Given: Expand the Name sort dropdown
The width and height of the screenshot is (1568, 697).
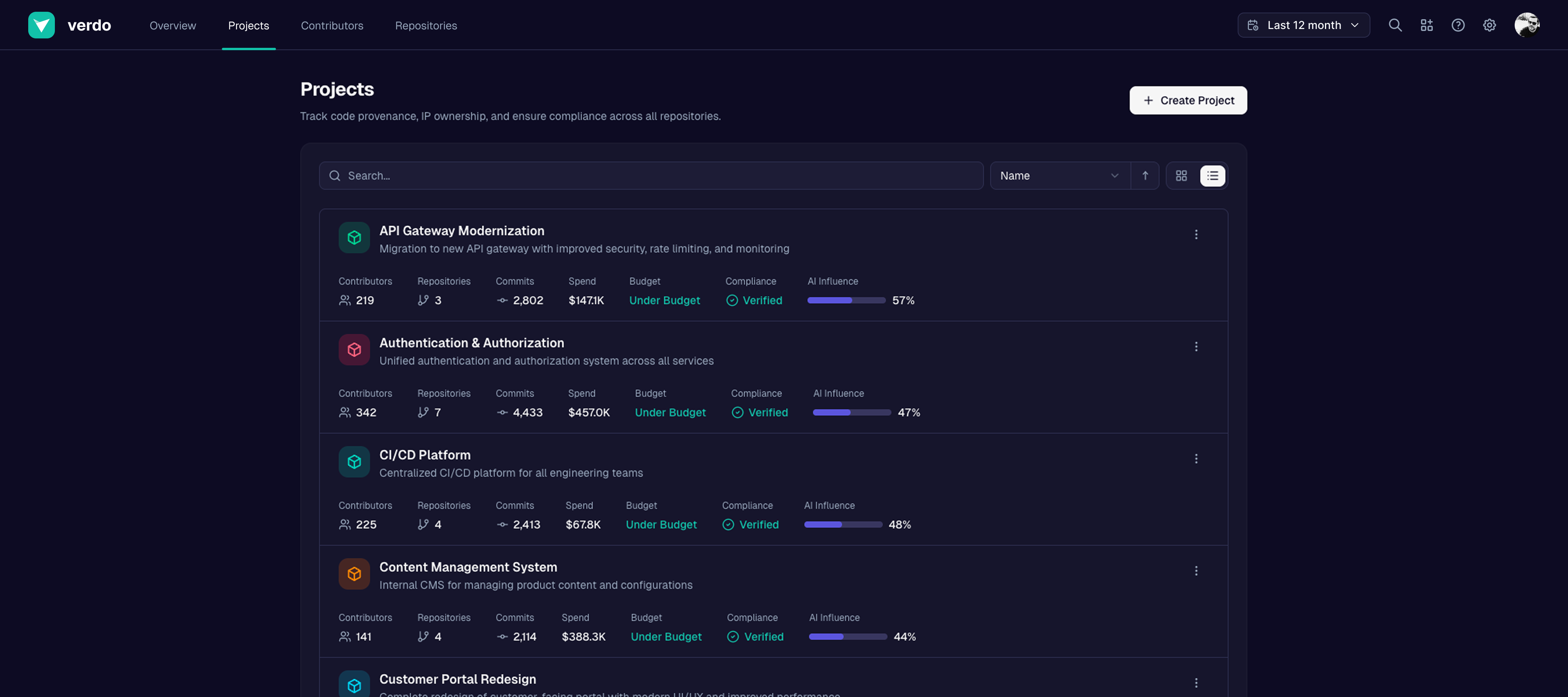Looking at the screenshot, I should 1059,175.
